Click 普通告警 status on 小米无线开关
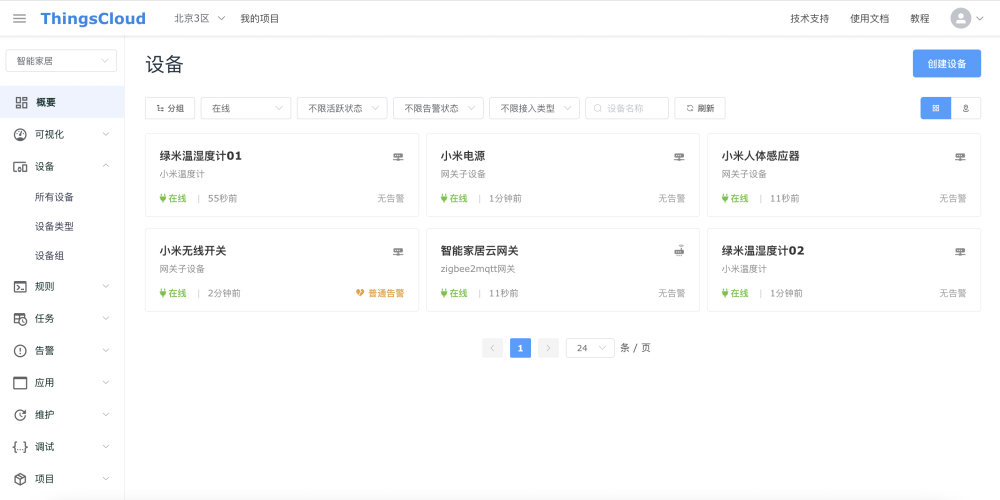The height and width of the screenshot is (500, 1000). point(386,293)
